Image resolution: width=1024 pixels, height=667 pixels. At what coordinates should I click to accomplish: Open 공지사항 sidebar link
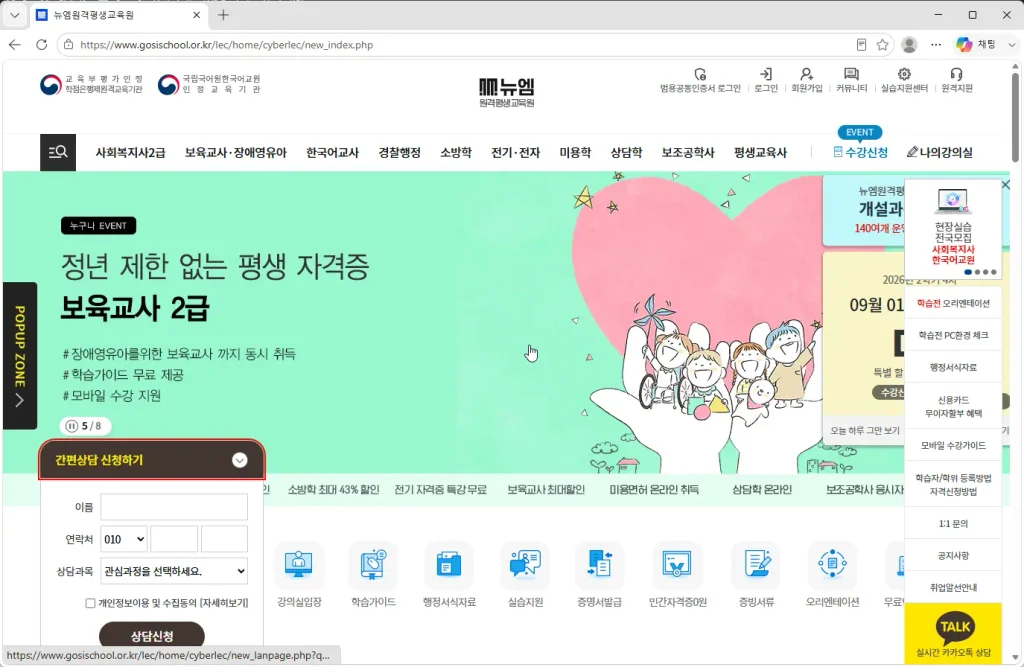point(953,555)
